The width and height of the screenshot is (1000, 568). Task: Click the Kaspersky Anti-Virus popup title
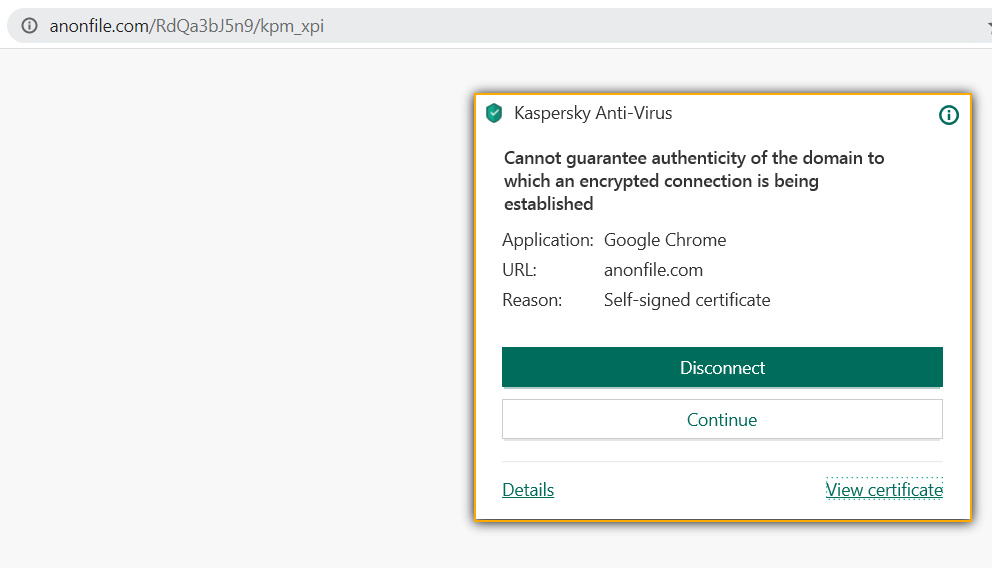tap(593, 113)
